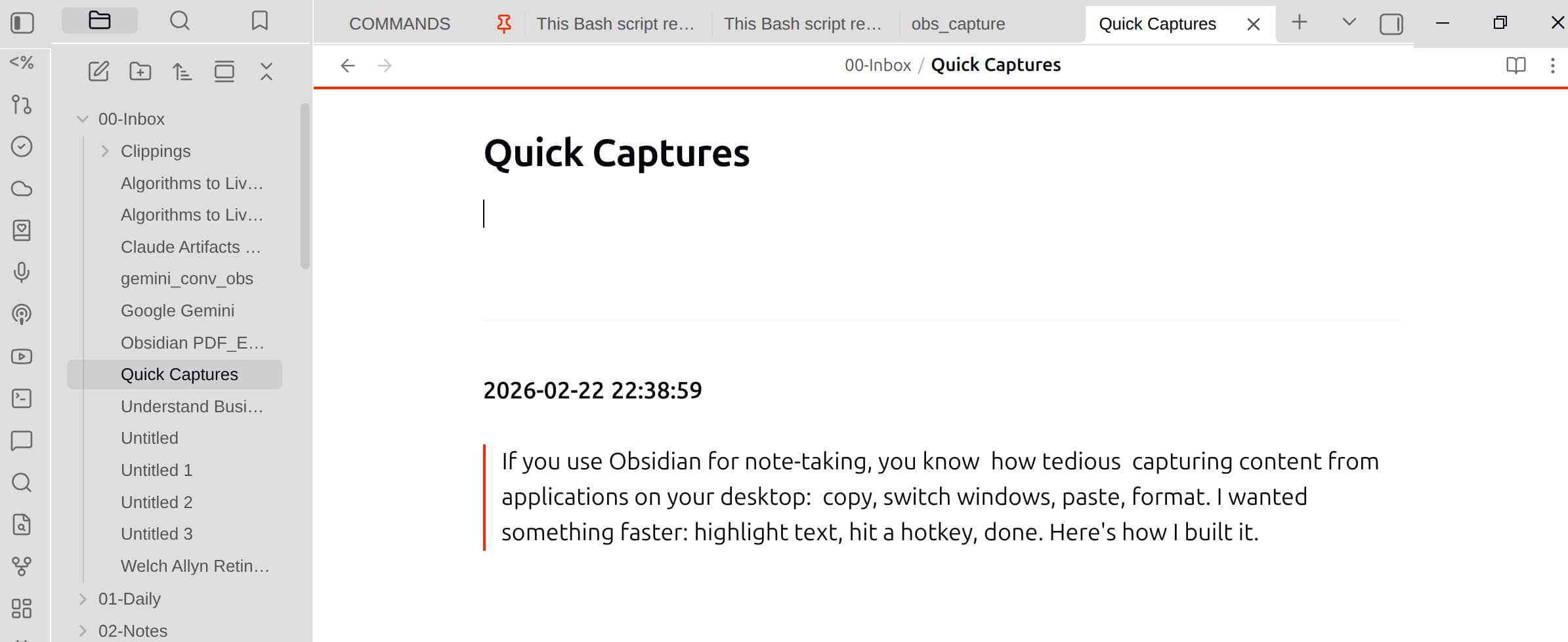Open the Search sidebar tab
The image size is (1568, 642).
(x=179, y=20)
